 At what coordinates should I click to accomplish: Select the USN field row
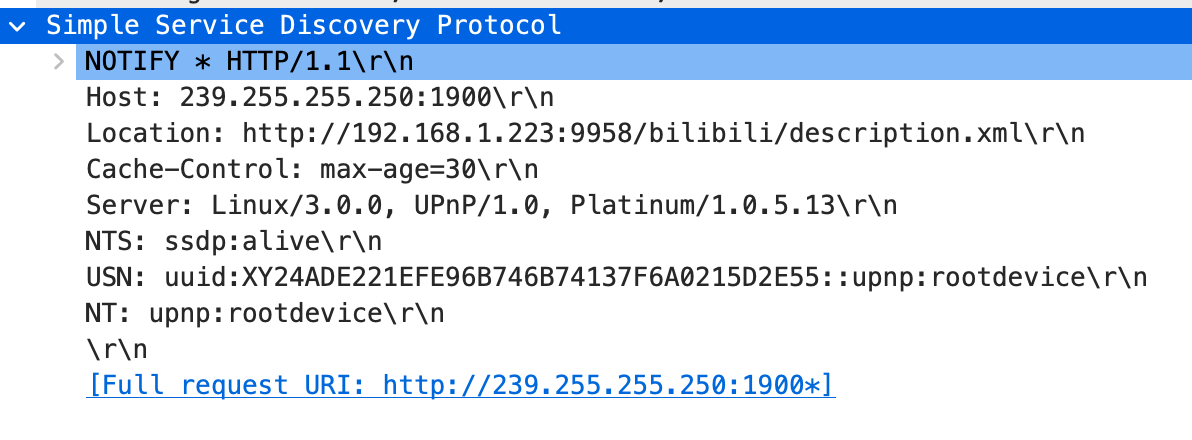[x=617, y=277]
